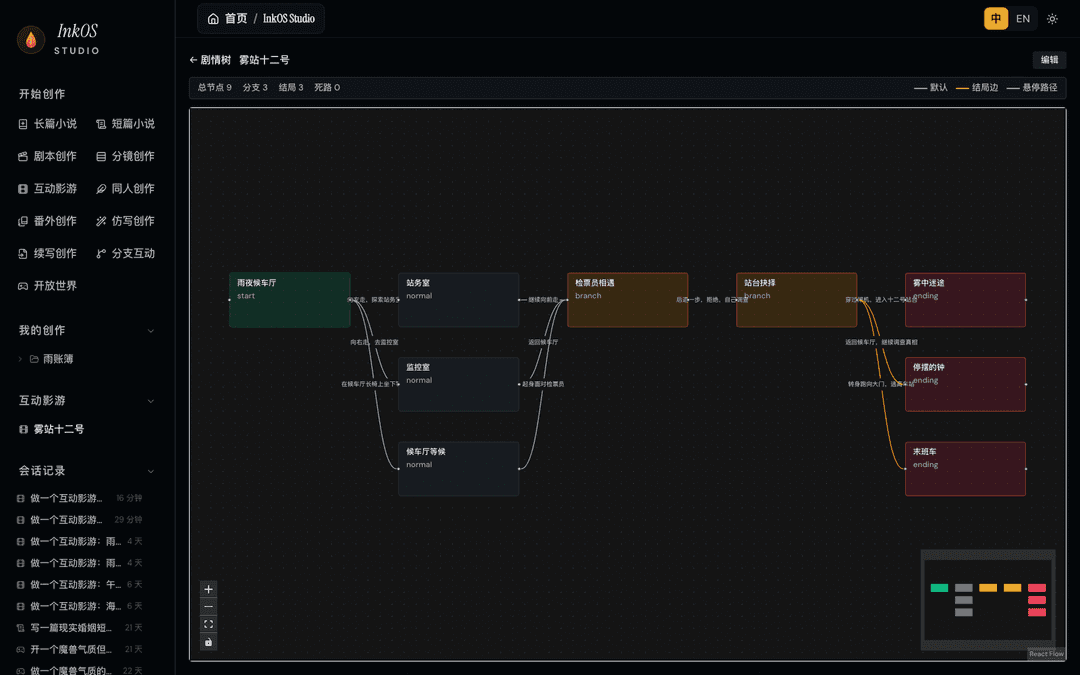The width and height of the screenshot is (1080, 675).
Task: Select the 停摆的钟 ending node
Action: [965, 384]
